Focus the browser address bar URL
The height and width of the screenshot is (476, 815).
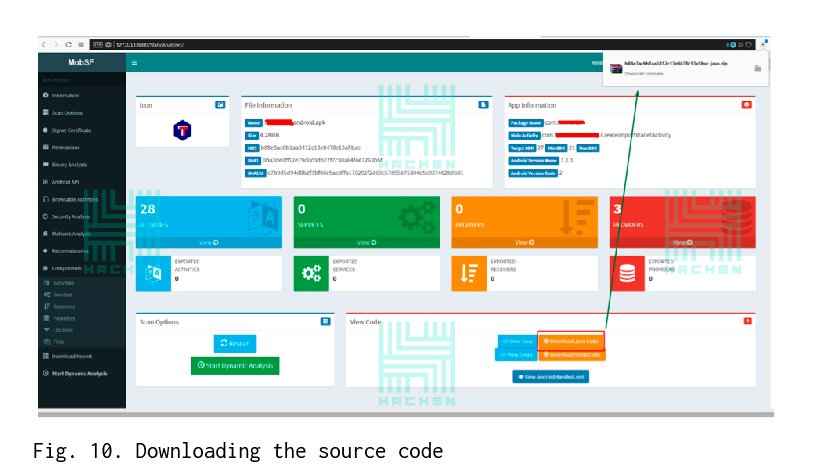point(150,45)
